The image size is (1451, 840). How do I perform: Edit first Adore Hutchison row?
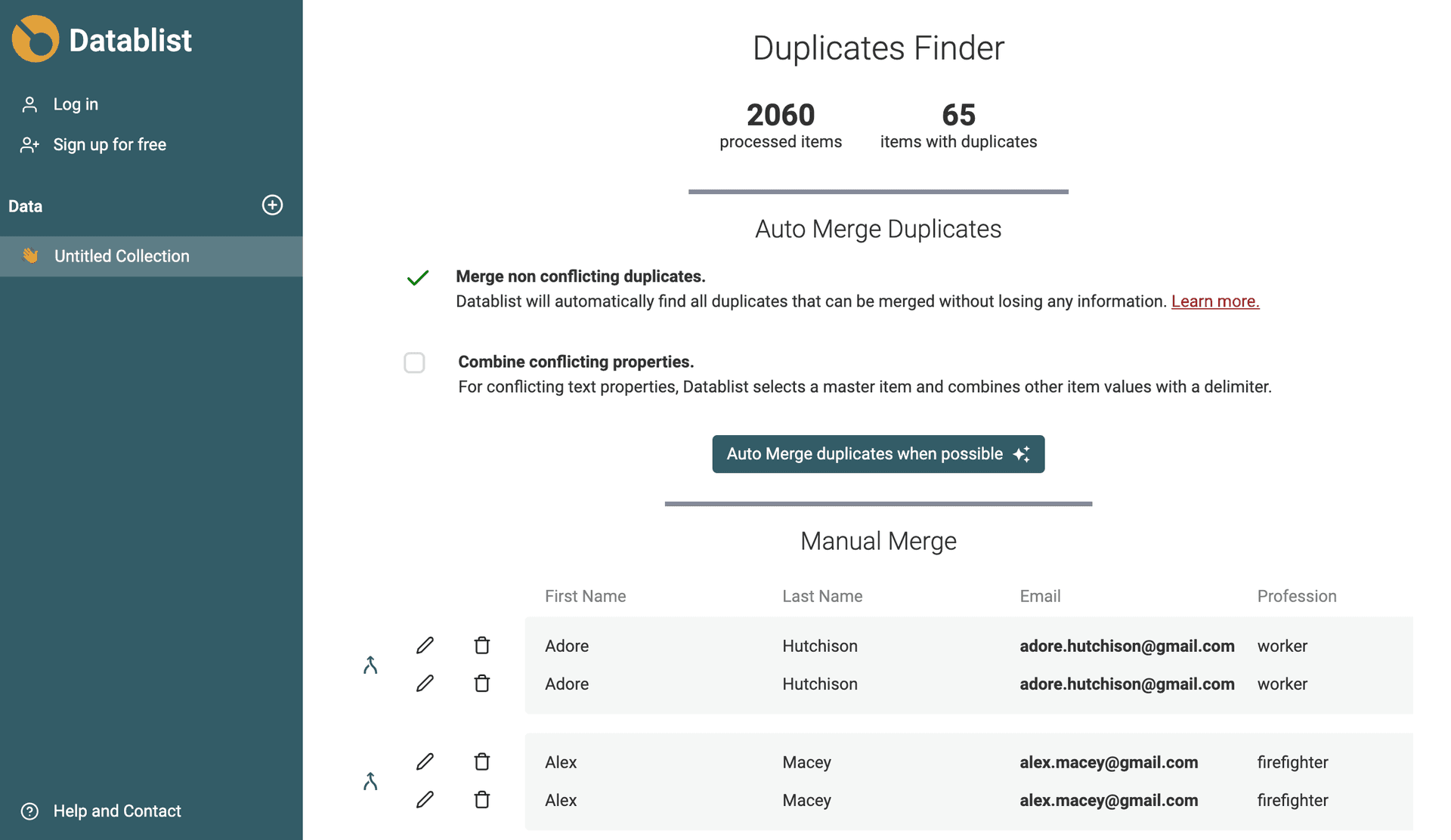coord(425,646)
